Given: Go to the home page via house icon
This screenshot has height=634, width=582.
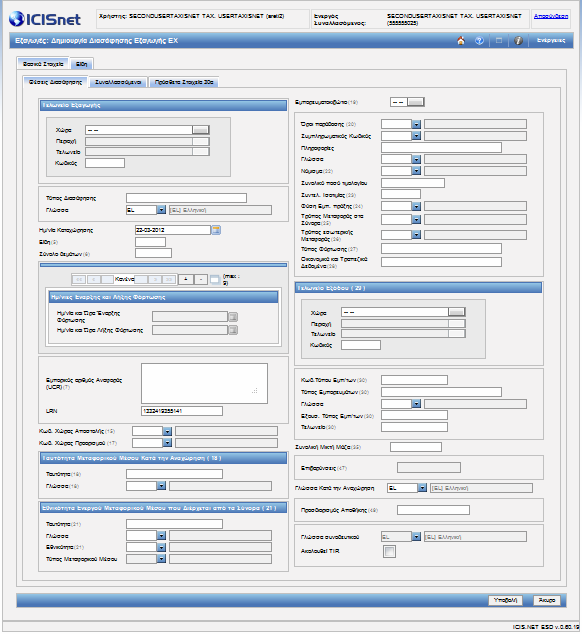Looking at the screenshot, I should pyautogui.click(x=460, y=40).
